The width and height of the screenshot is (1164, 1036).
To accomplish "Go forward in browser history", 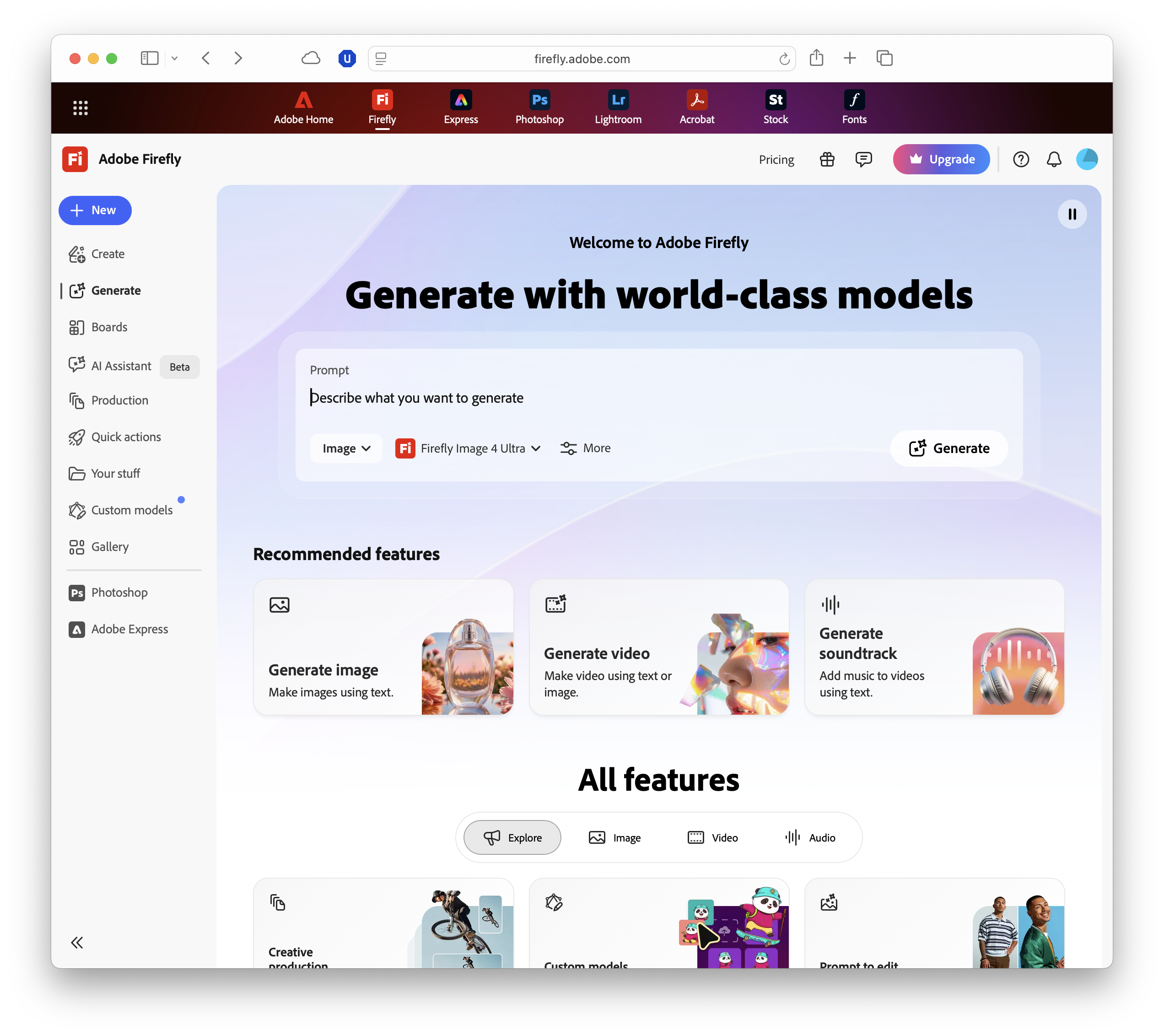I will point(238,58).
